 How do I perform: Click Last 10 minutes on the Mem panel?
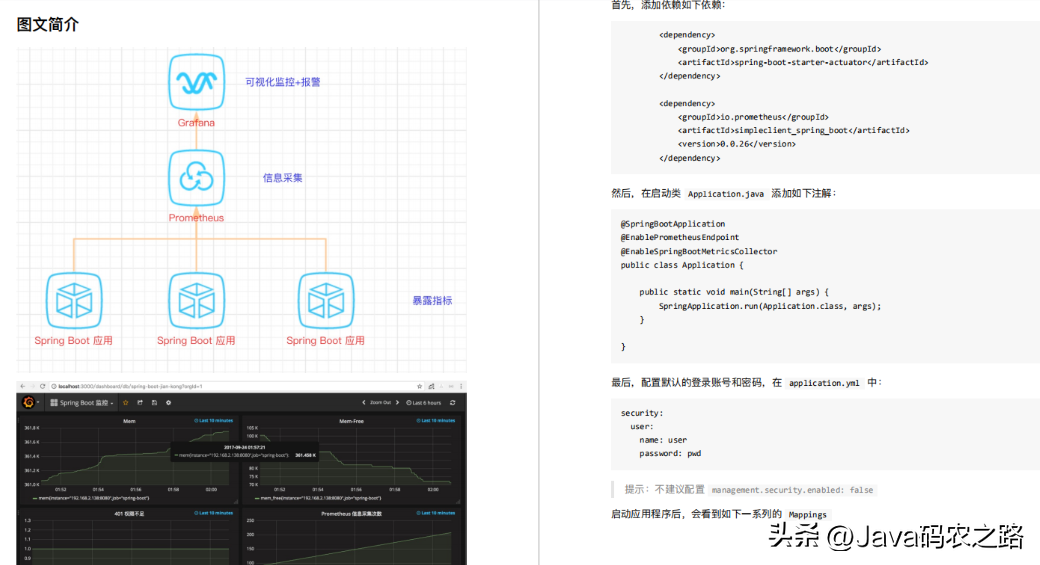point(214,420)
